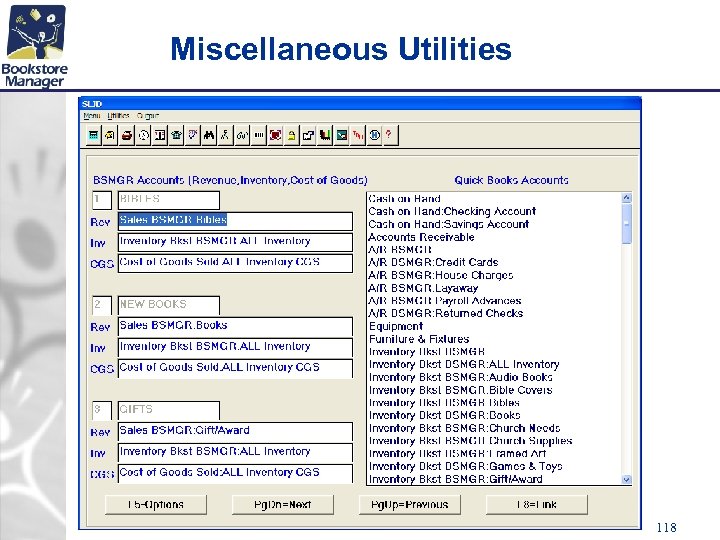Viewport: 720px width, 540px height.
Task: Click the department number 2 box
Action: point(101,305)
